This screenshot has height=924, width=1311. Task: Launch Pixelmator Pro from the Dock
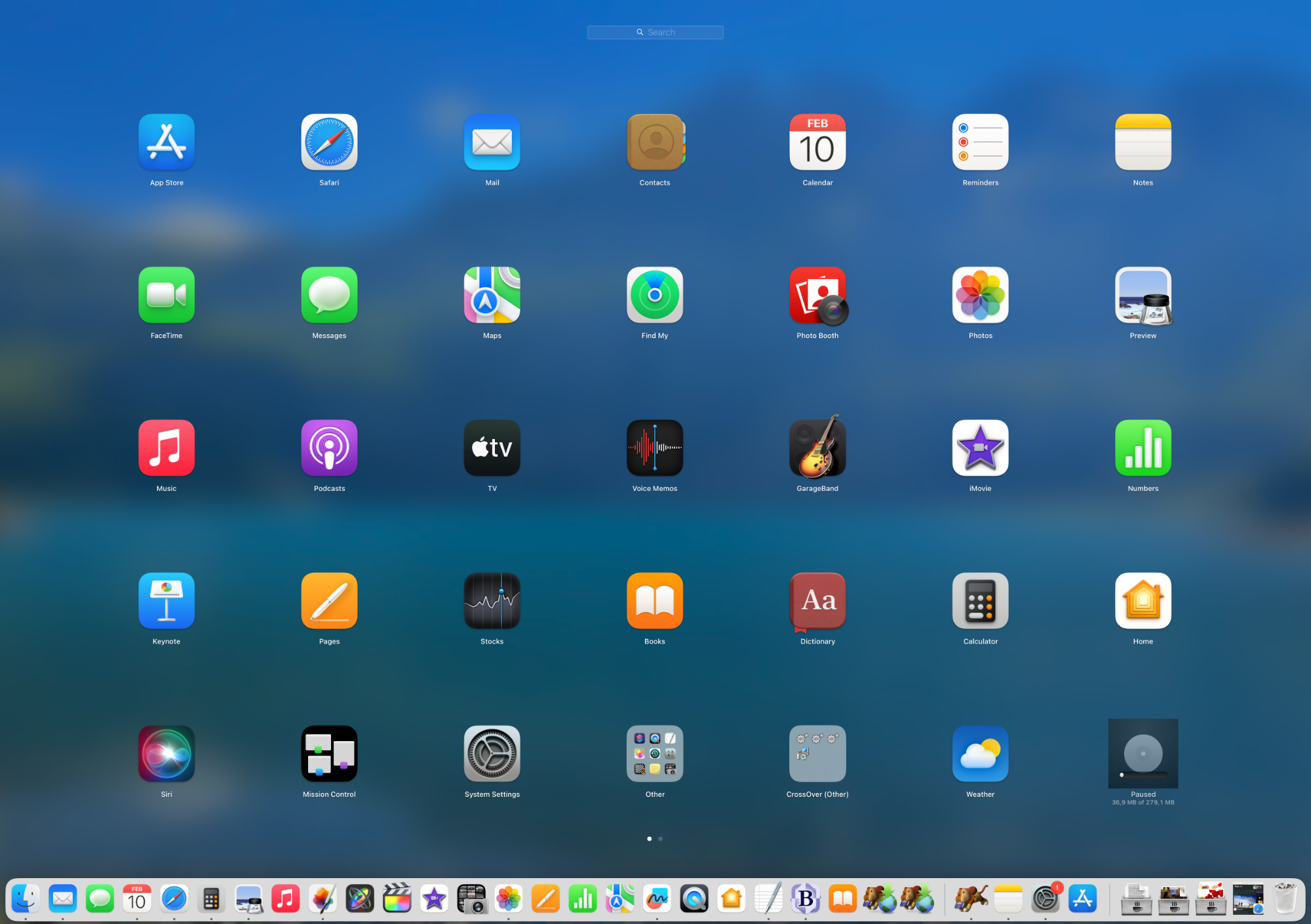point(323,899)
